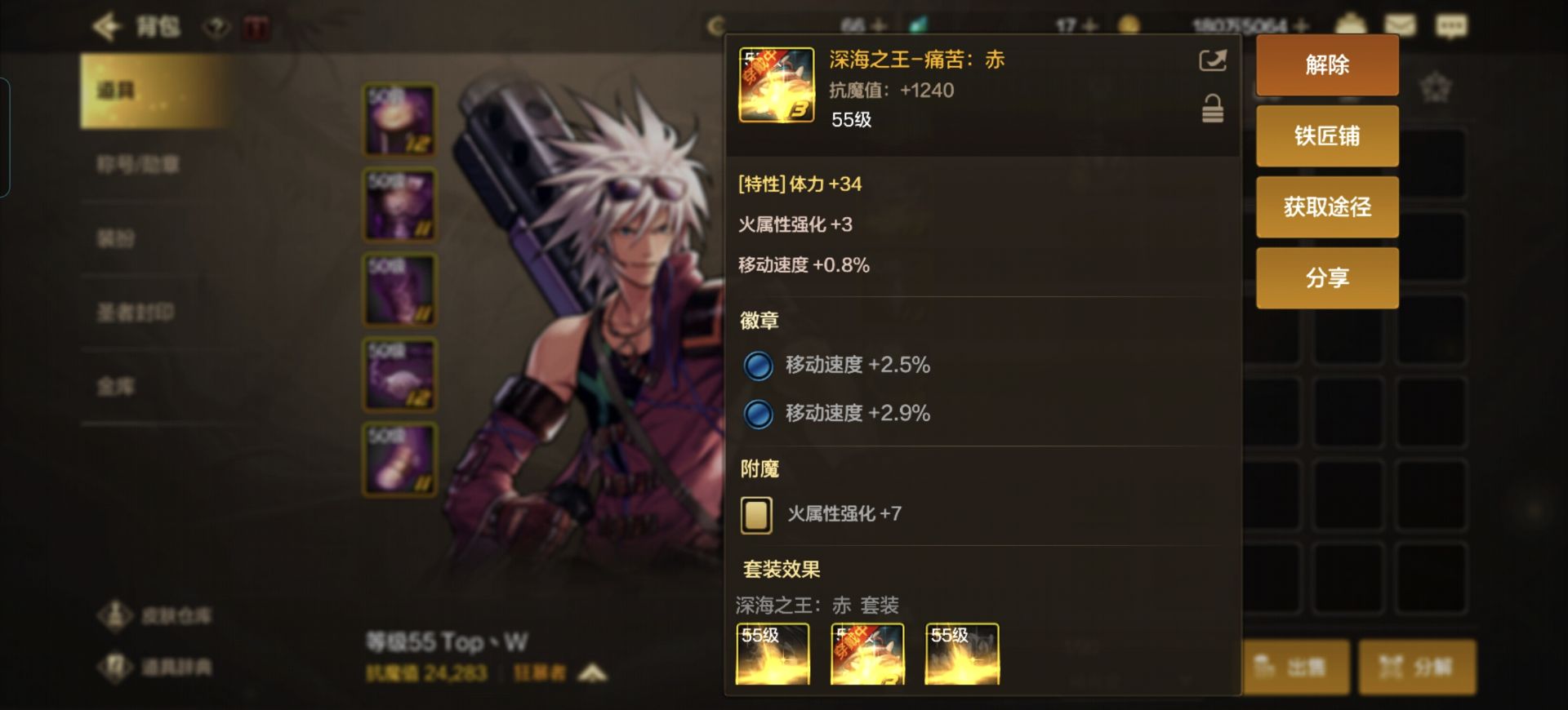Viewport: 1568px width, 710px height.
Task: Open the 铁匠铺 blacksmith button
Action: [1327, 136]
